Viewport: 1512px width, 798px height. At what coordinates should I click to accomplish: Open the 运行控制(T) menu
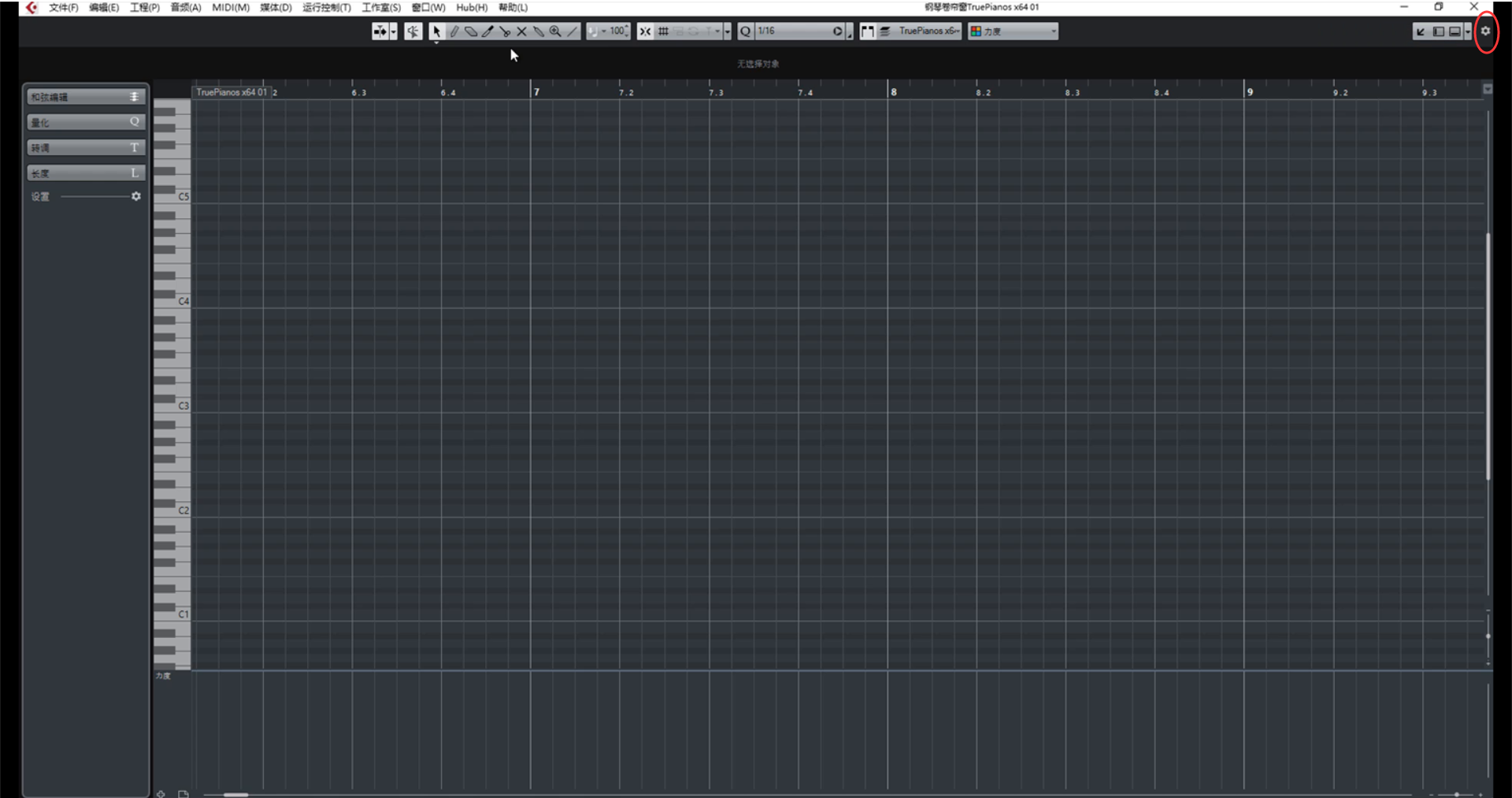(326, 7)
